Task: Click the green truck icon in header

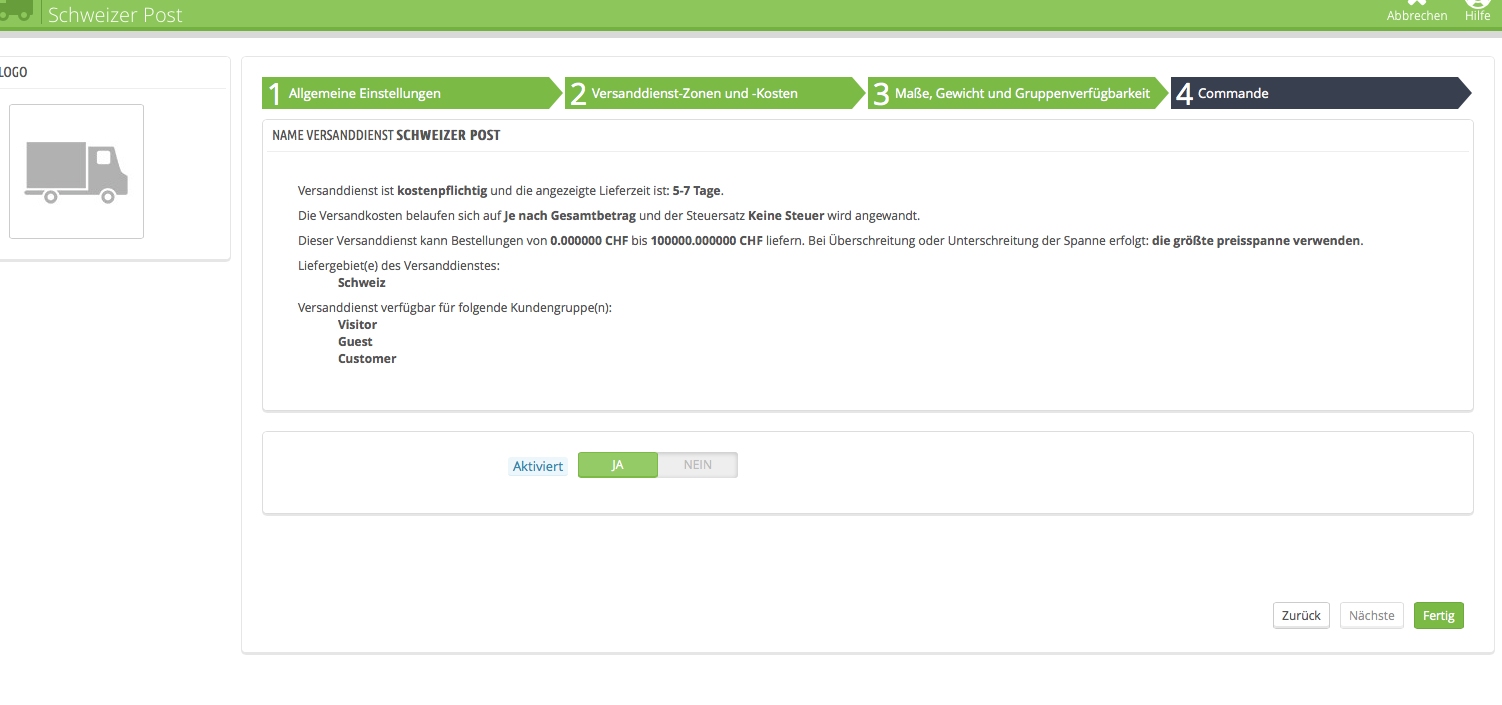Action: click(15, 10)
